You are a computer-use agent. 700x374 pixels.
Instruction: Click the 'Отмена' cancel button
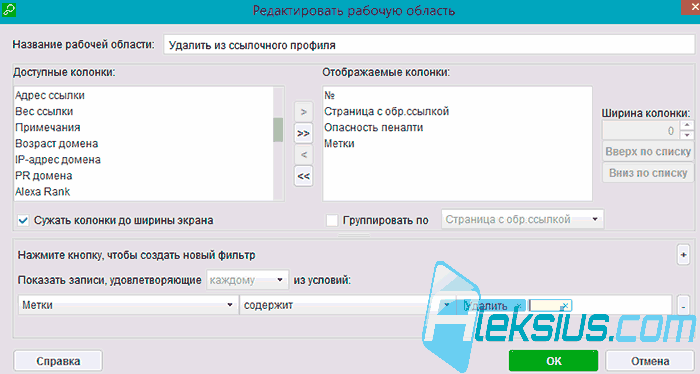click(650, 361)
